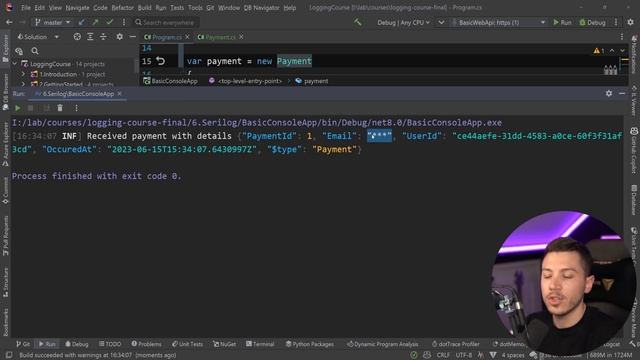Screen dimensions: 640x360
Task: Click the Run button in top toolbar
Action: tap(562, 22)
